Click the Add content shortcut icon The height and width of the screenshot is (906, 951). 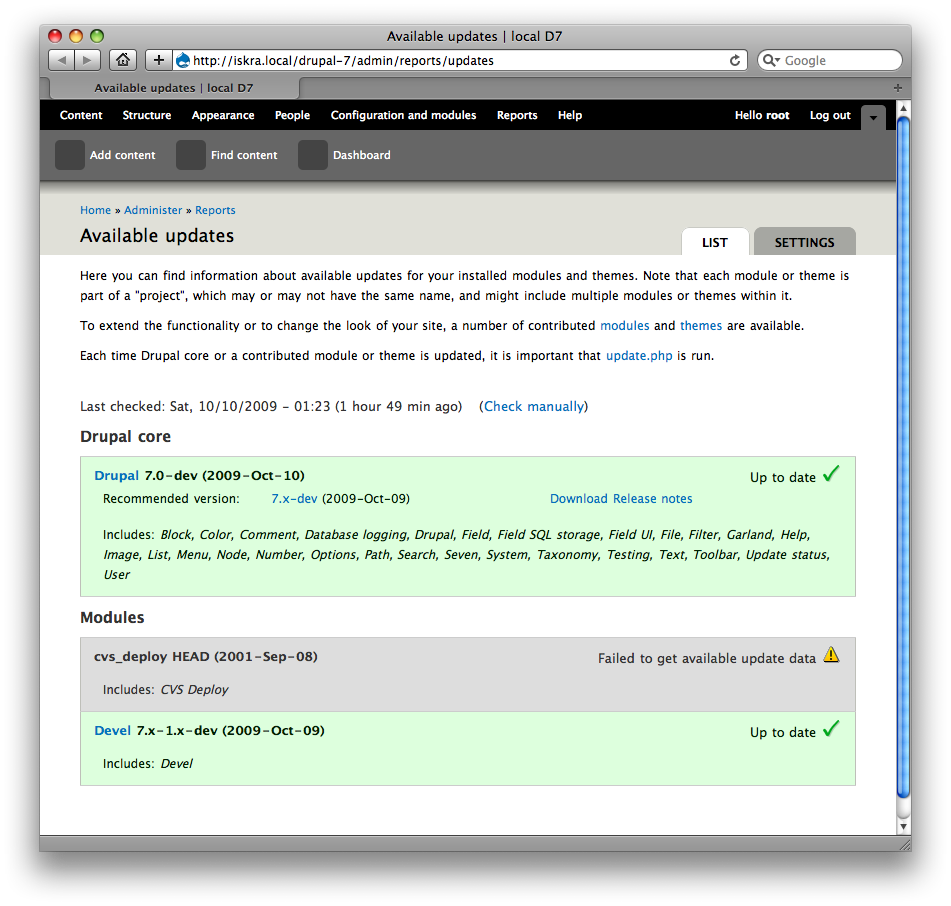[69, 155]
